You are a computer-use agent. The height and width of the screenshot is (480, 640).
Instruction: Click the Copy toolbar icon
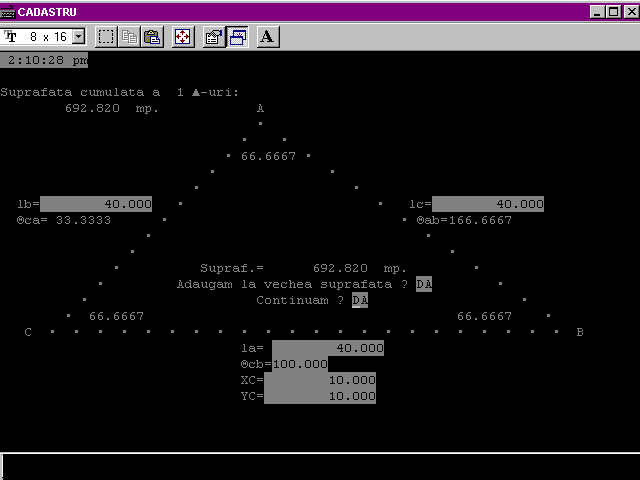tap(129, 37)
